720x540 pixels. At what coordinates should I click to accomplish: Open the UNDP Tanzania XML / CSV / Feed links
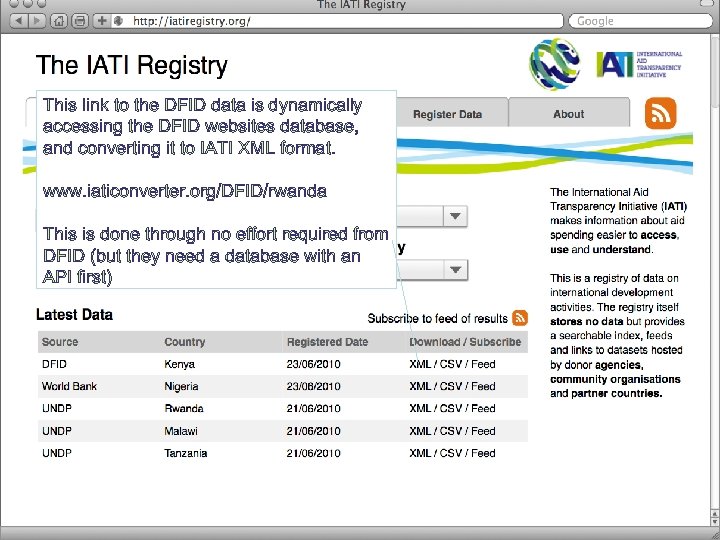[452, 453]
